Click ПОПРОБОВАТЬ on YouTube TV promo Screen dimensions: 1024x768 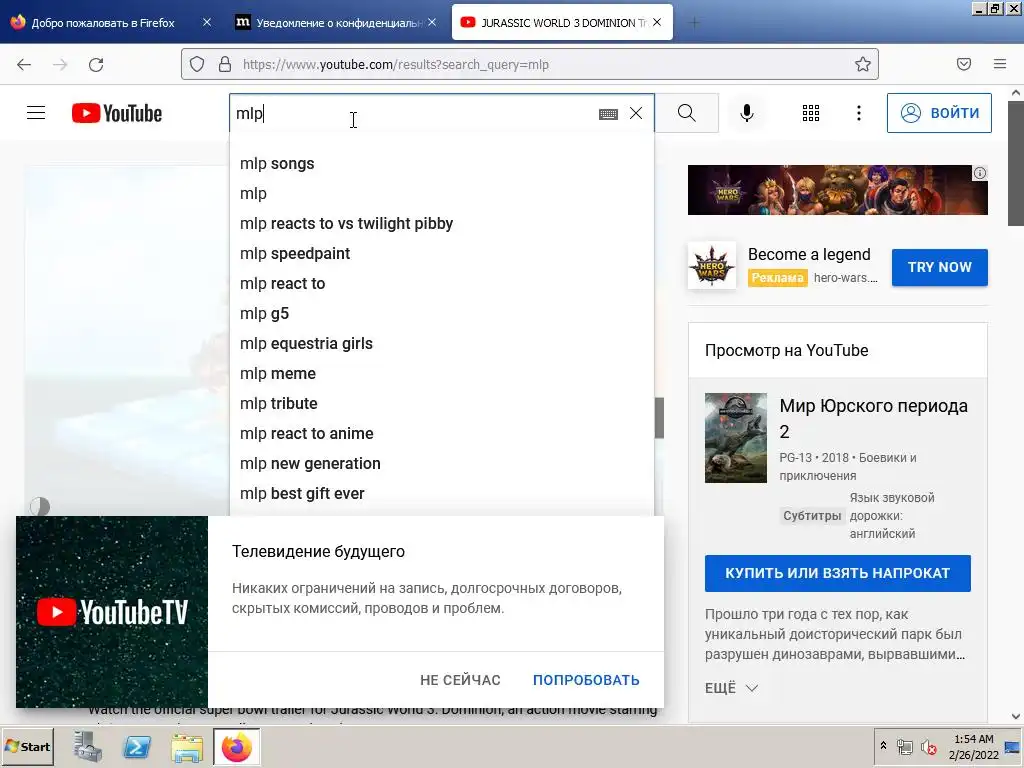(586, 680)
